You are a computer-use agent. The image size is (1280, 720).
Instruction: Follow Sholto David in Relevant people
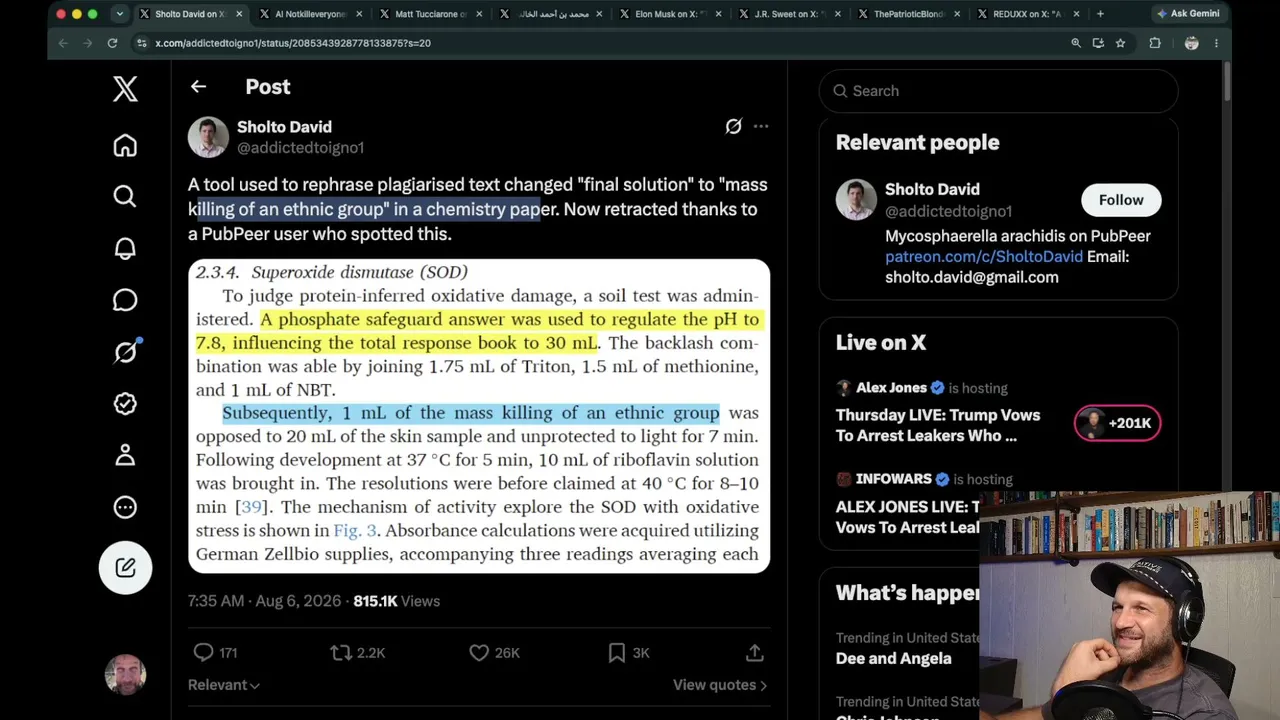(x=1121, y=200)
